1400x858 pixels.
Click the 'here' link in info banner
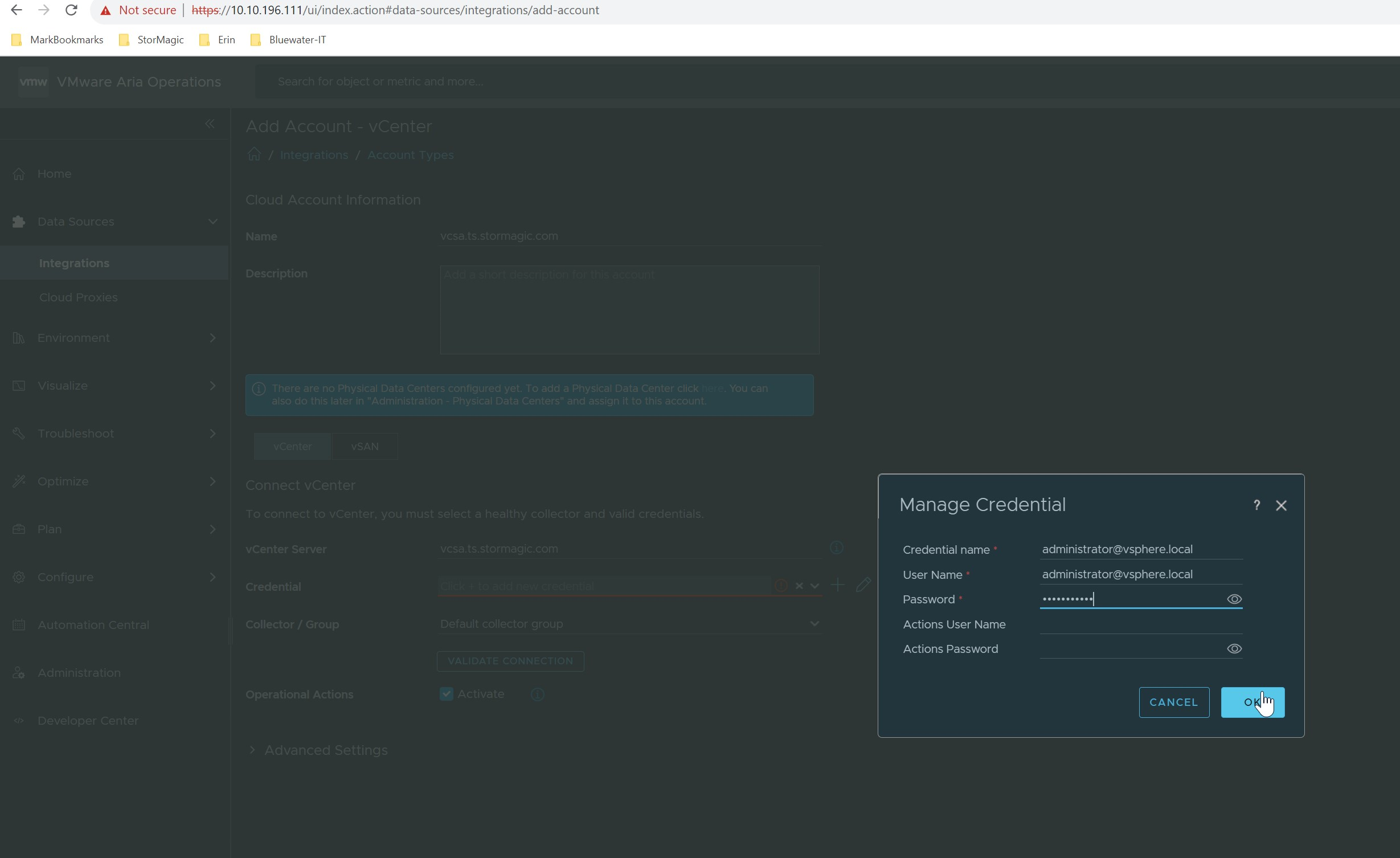point(712,389)
